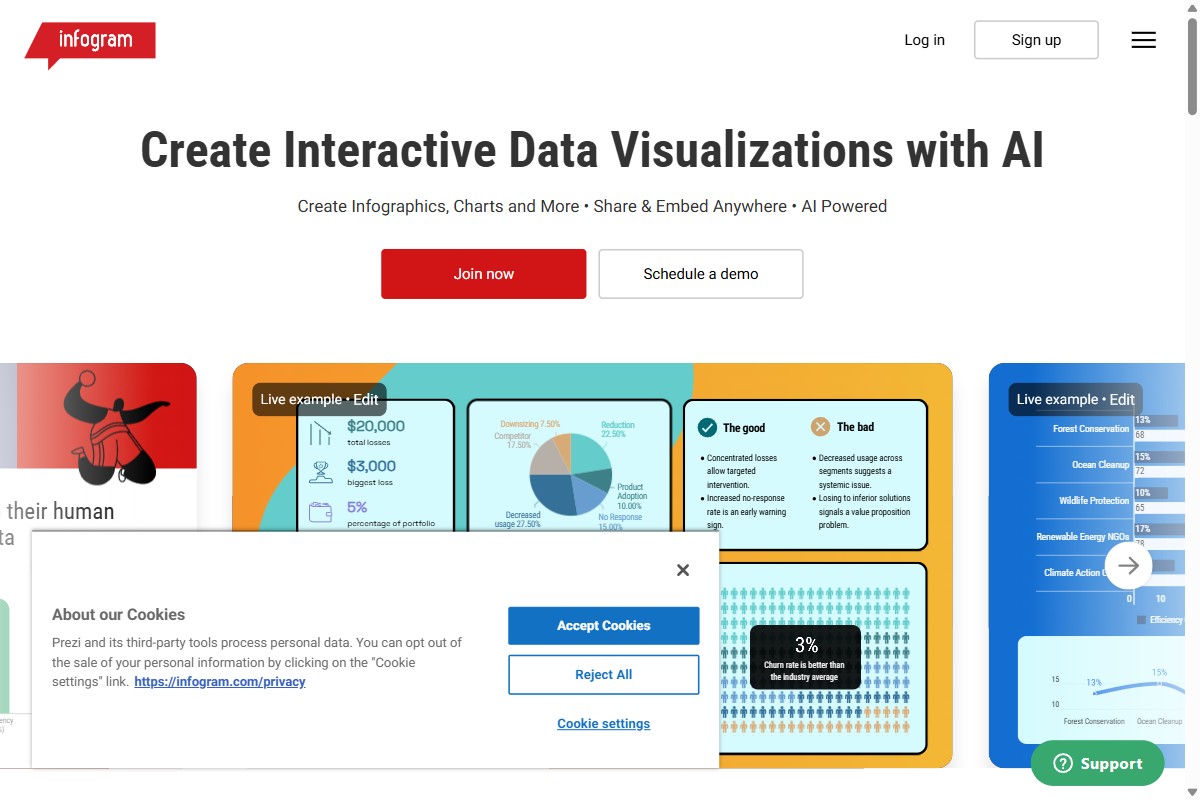Click the 3% churn rate tooltip
Viewport: 1200px width, 800px height.
(x=806, y=657)
